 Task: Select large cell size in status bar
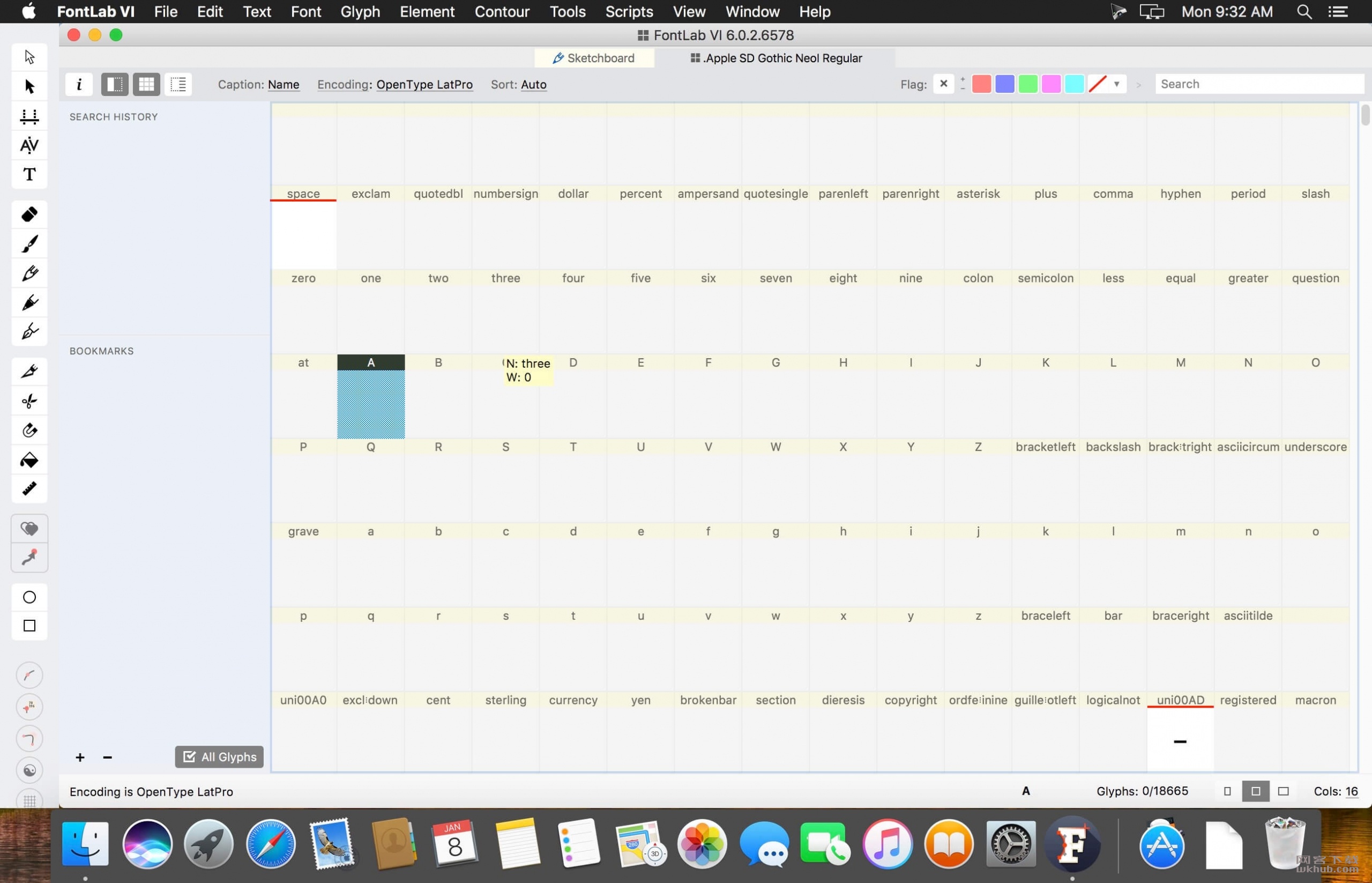click(1283, 791)
